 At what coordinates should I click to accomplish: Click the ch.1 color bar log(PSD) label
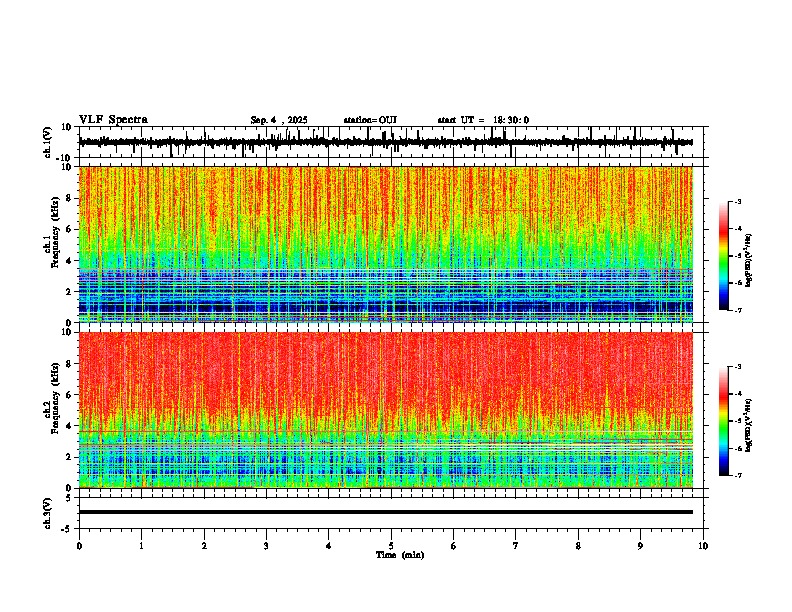(x=749, y=261)
